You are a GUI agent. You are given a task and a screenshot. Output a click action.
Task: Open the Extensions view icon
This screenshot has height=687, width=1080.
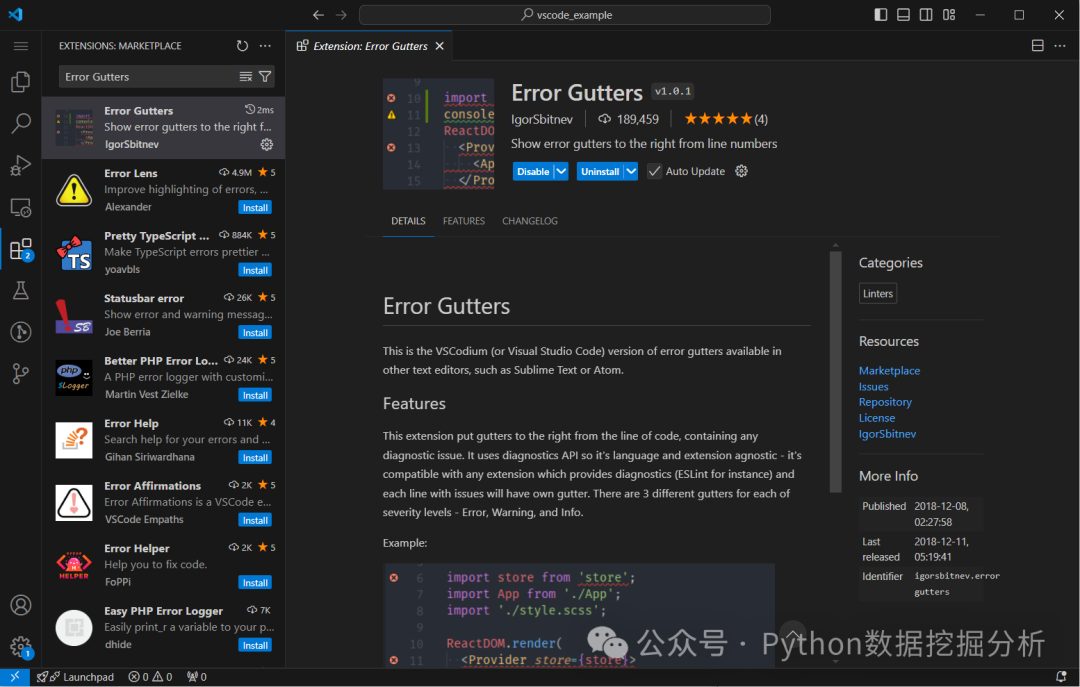coord(21,249)
